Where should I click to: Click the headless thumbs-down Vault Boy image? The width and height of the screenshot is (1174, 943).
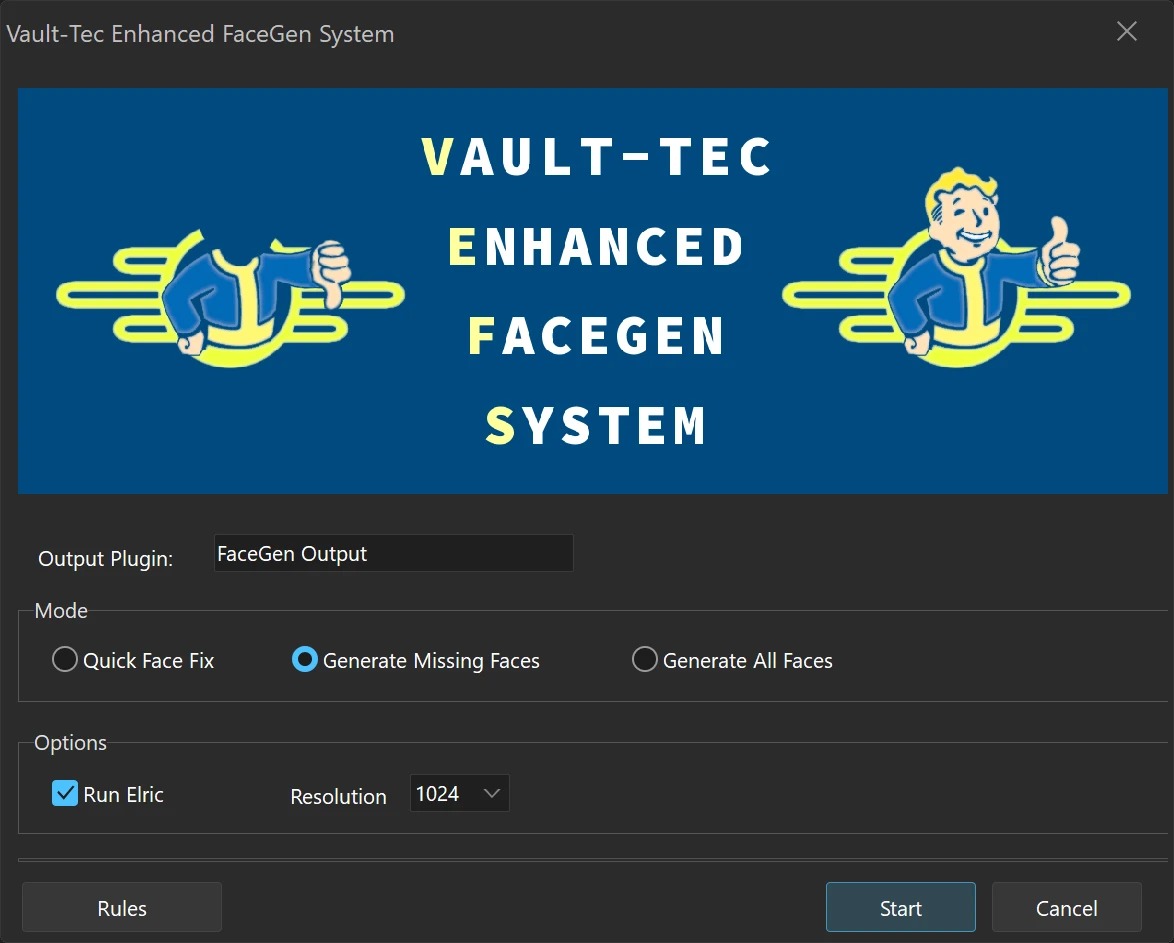click(x=231, y=297)
